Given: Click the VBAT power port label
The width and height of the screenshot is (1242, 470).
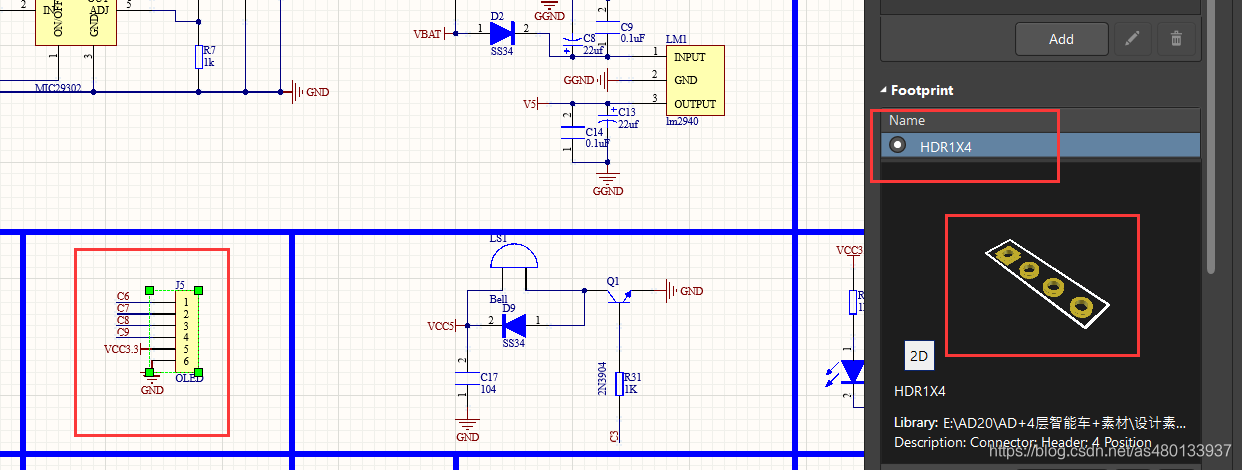Looking at the screenshot, I should [426, 34].
